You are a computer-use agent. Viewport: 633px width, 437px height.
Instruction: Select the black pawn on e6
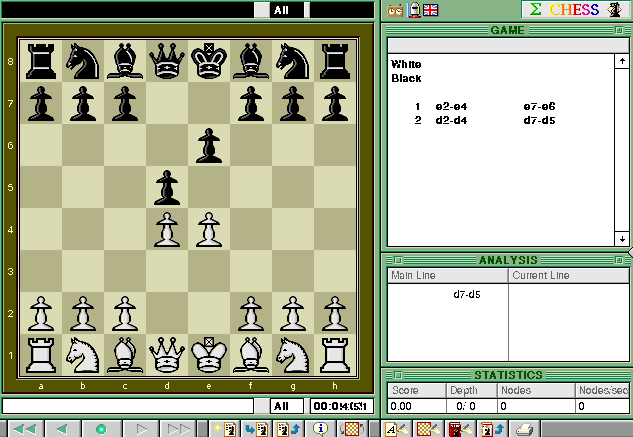(x=209, y=145)
